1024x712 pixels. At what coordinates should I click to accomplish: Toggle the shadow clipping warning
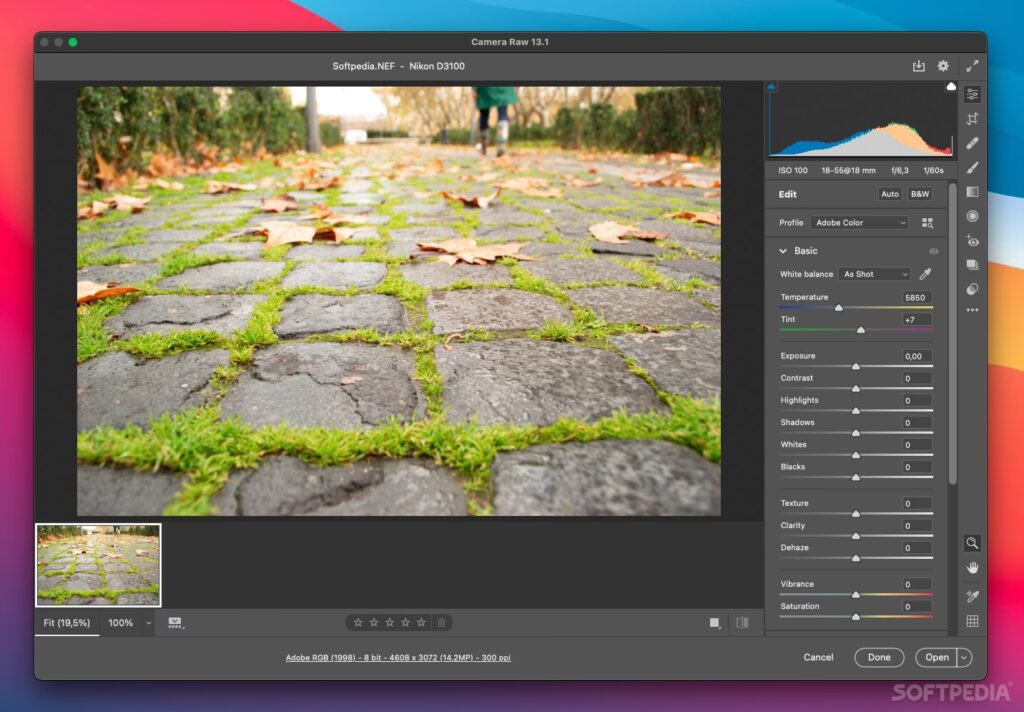(771, 88)
